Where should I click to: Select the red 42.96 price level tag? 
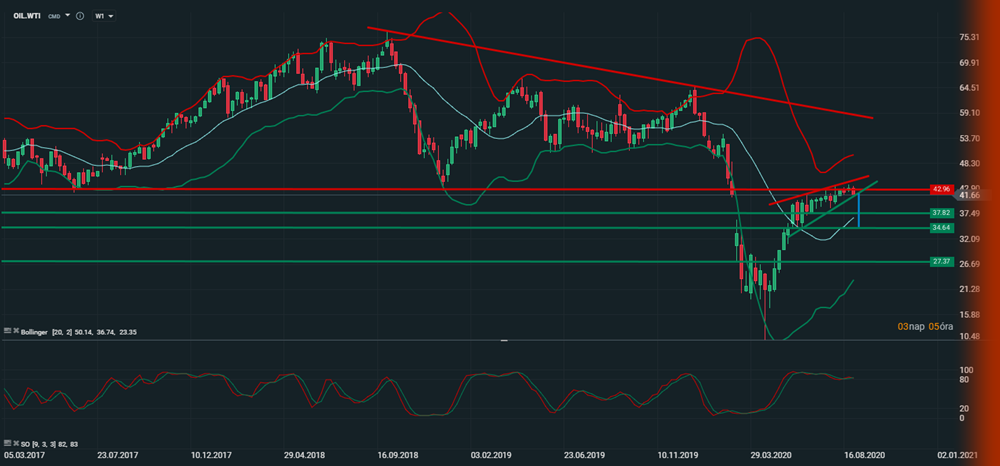(x=939, y=189)
